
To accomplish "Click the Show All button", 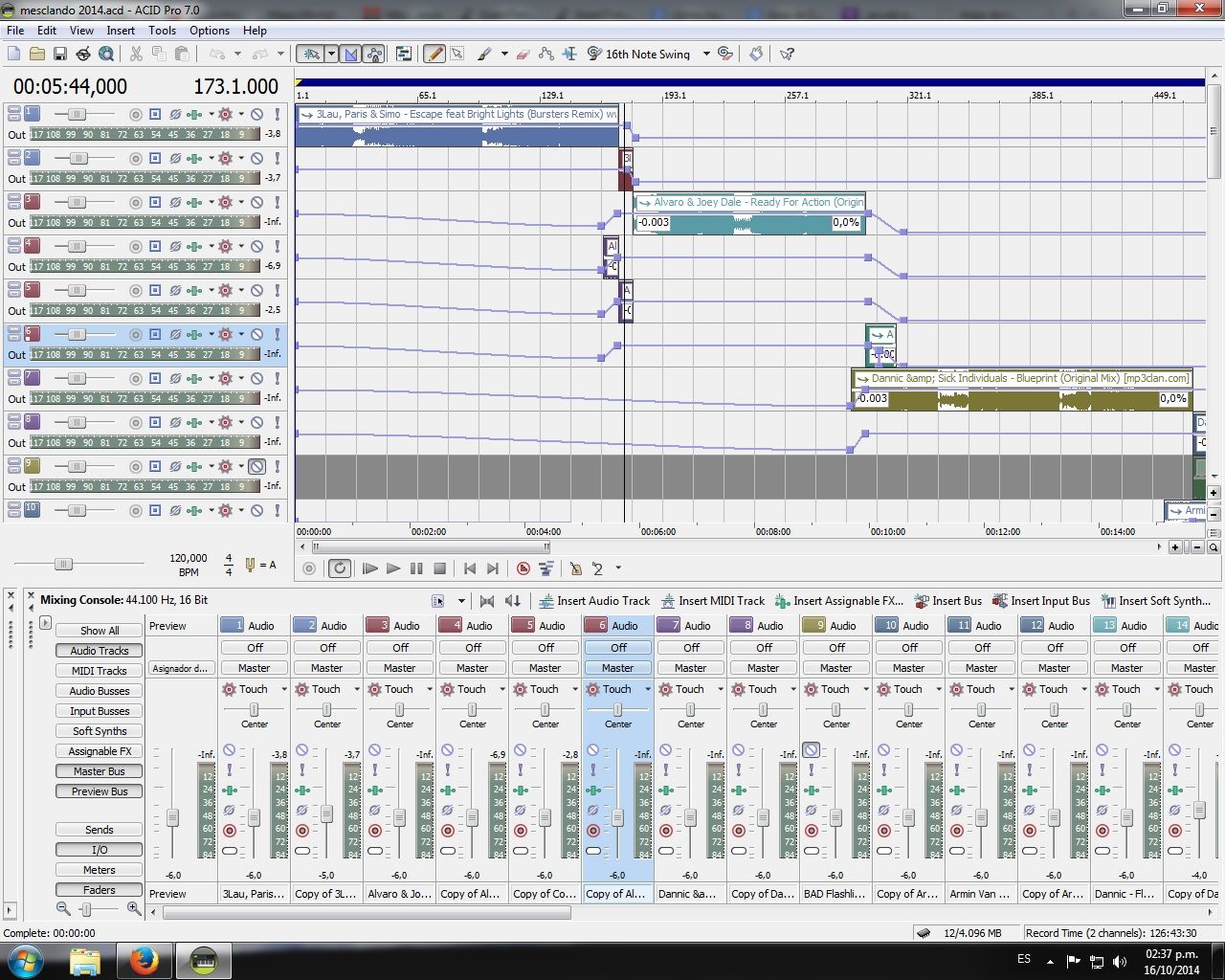I will 99,631.
